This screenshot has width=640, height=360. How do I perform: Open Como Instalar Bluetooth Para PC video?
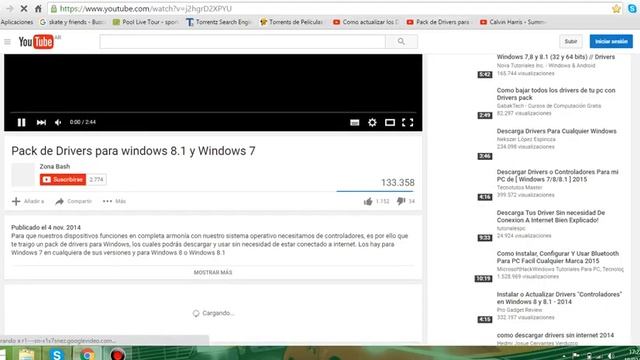click(558, 257)
